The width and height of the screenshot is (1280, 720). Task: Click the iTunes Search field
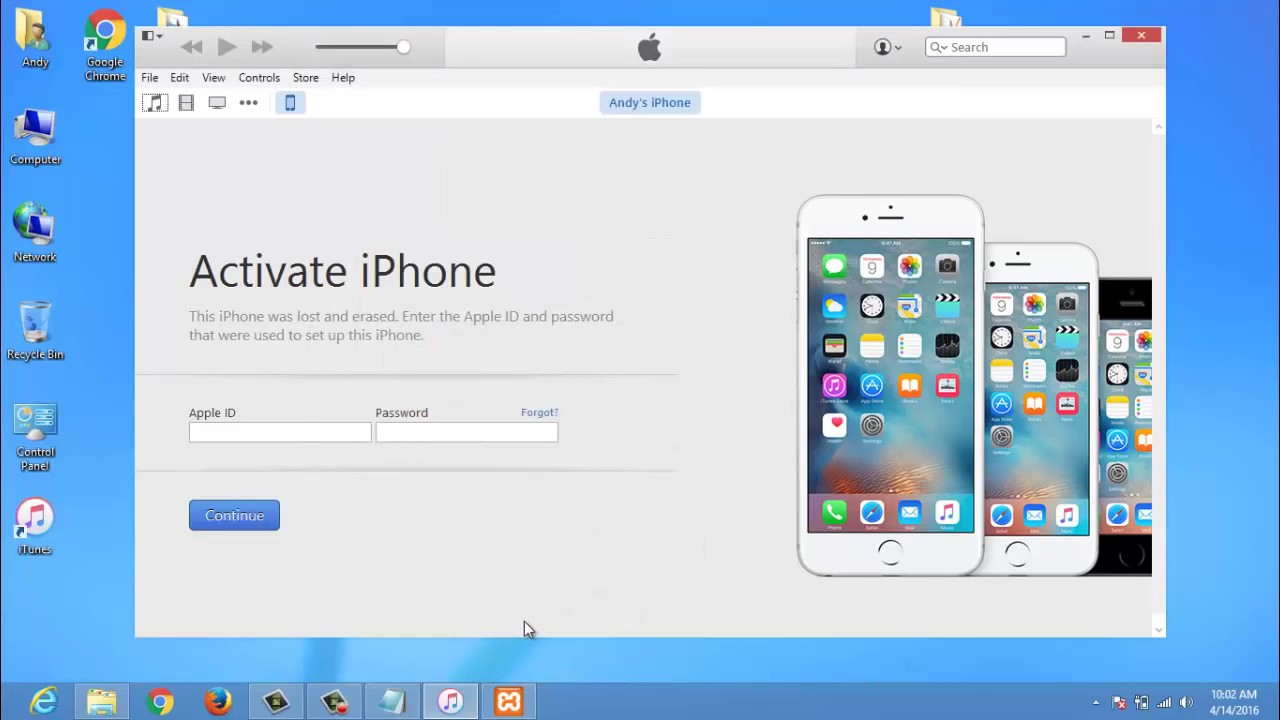[995, 47]
